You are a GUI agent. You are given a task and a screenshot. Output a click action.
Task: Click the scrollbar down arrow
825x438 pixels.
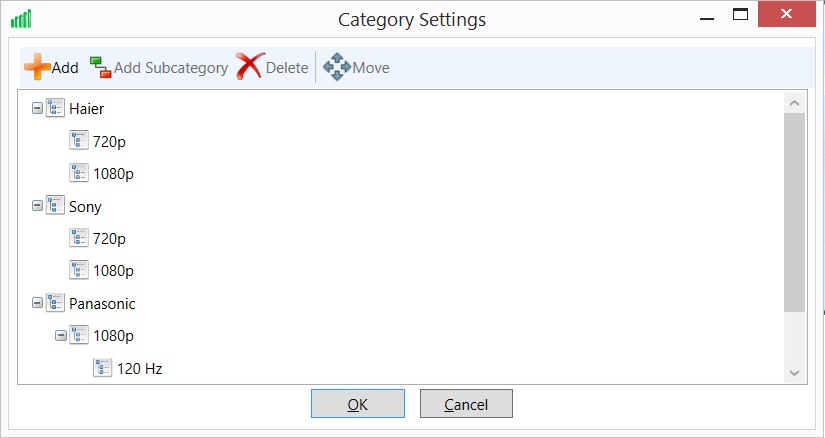click(795, 372)
